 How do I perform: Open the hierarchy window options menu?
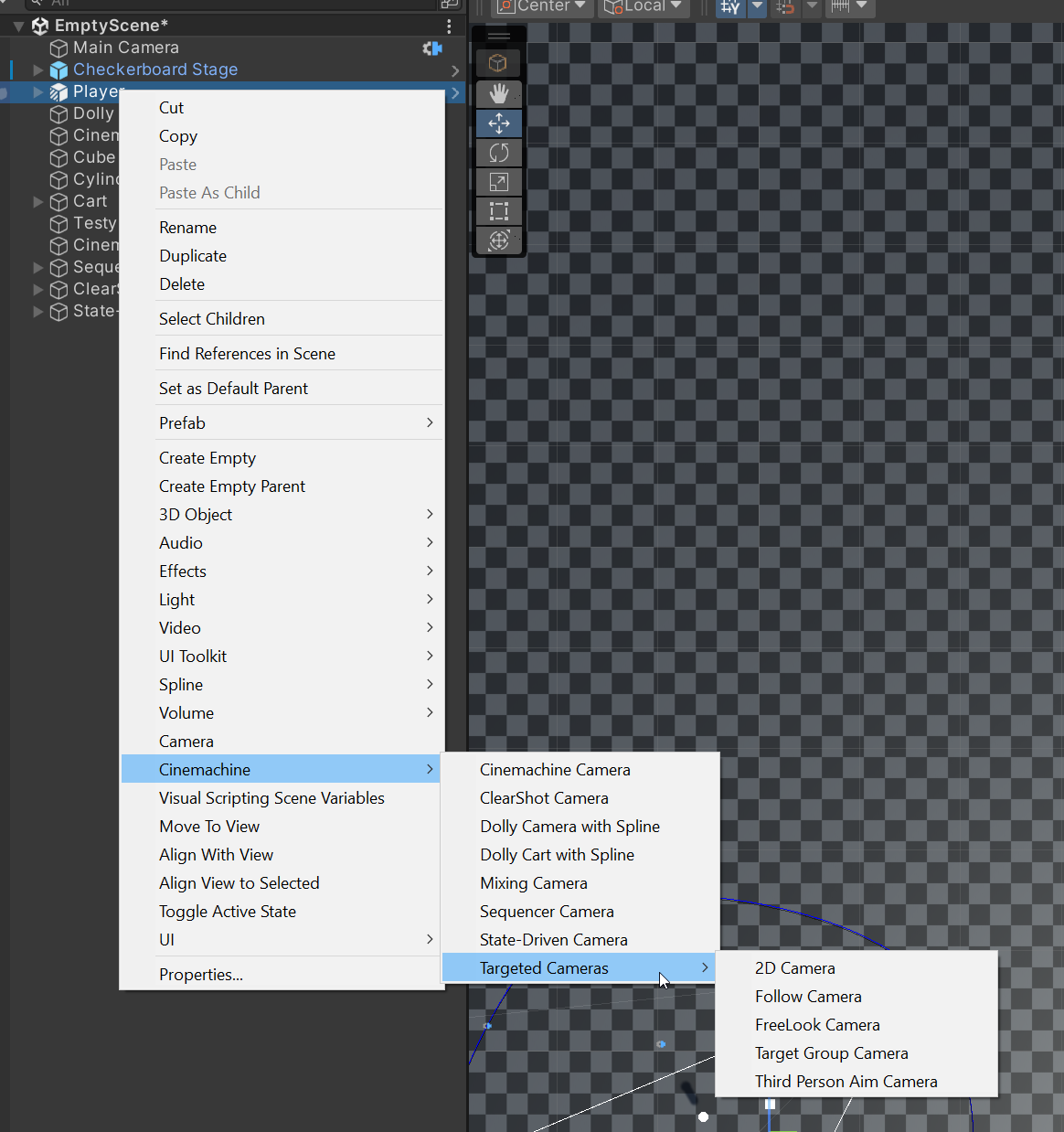pos(449,25)
